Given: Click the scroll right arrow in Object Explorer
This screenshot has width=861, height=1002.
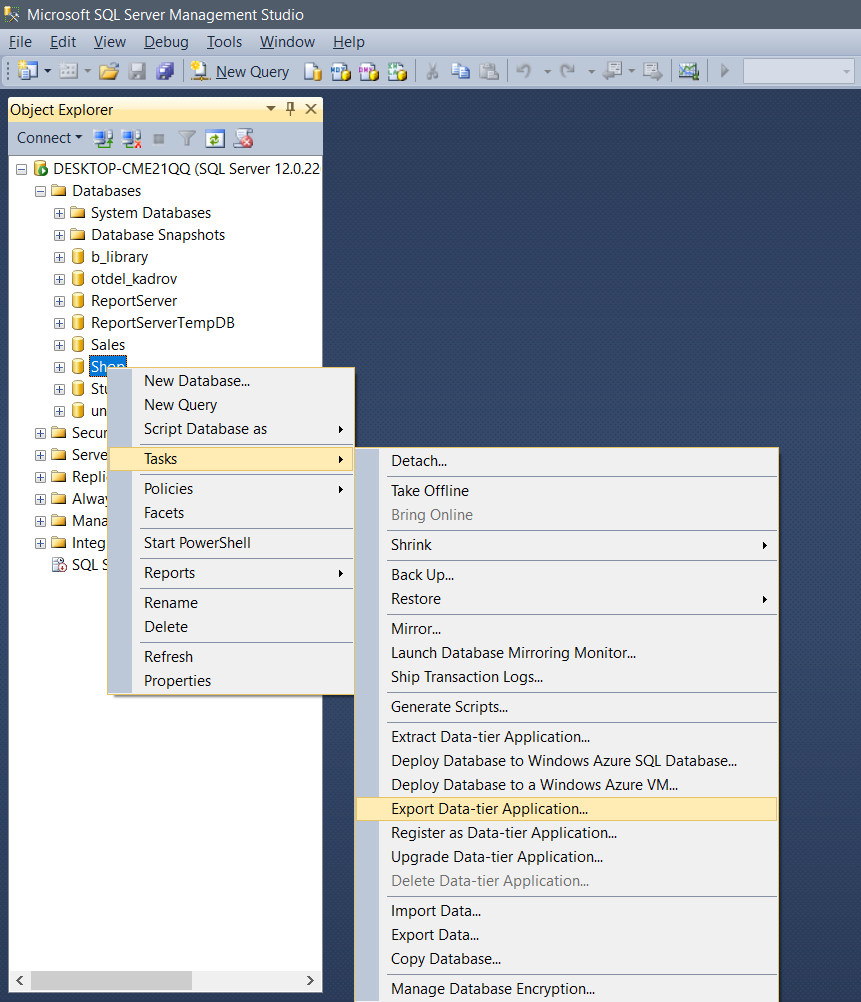Looking at the screenshot, I should (x=310, y=980).
